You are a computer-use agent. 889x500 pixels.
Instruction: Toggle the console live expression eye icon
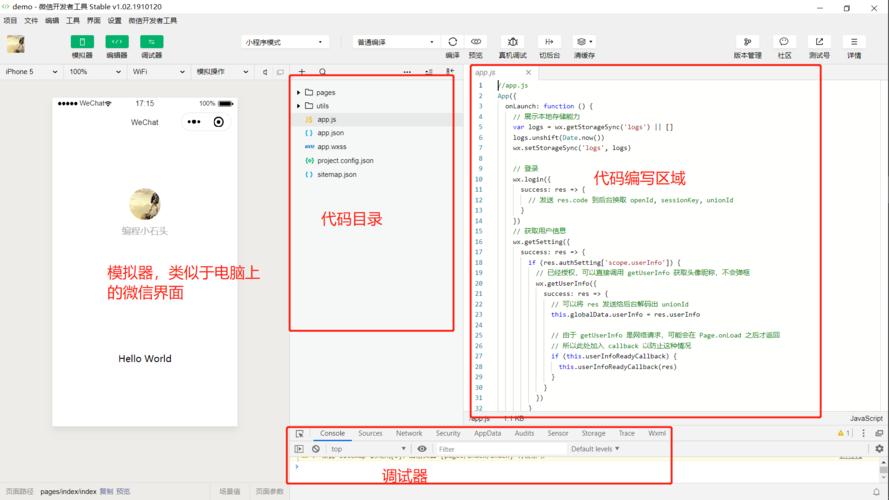click(x=422, y=449)
